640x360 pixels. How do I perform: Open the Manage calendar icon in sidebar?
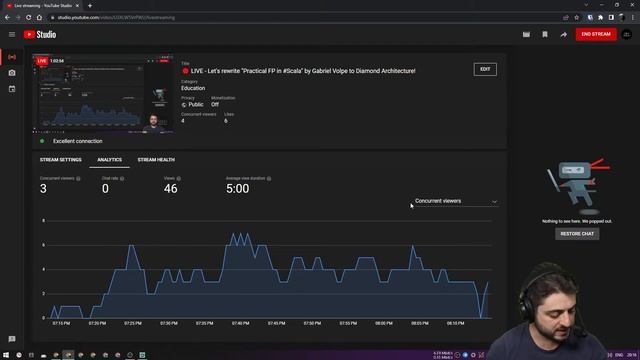[12, 89]
